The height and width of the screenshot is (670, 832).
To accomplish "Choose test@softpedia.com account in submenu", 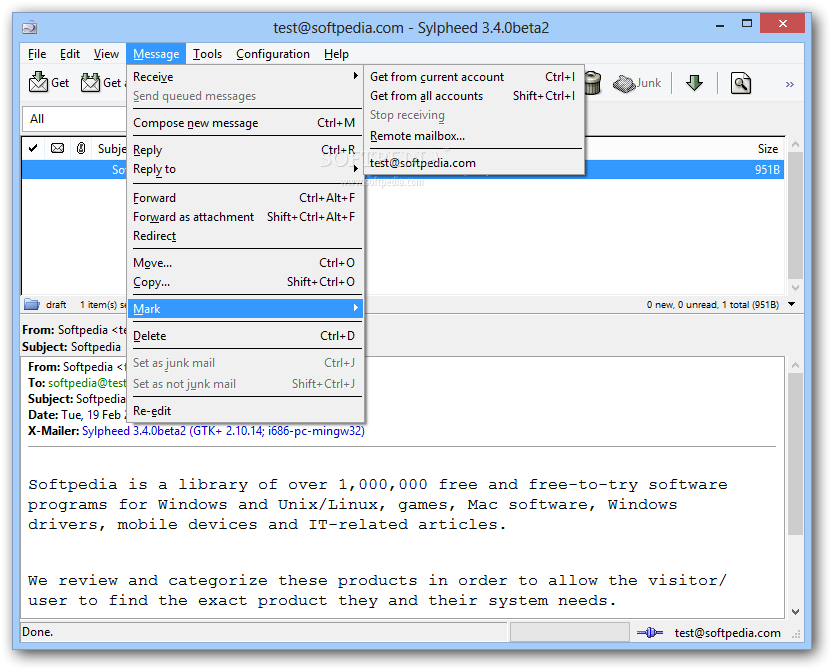I will [x=474, y=163].
